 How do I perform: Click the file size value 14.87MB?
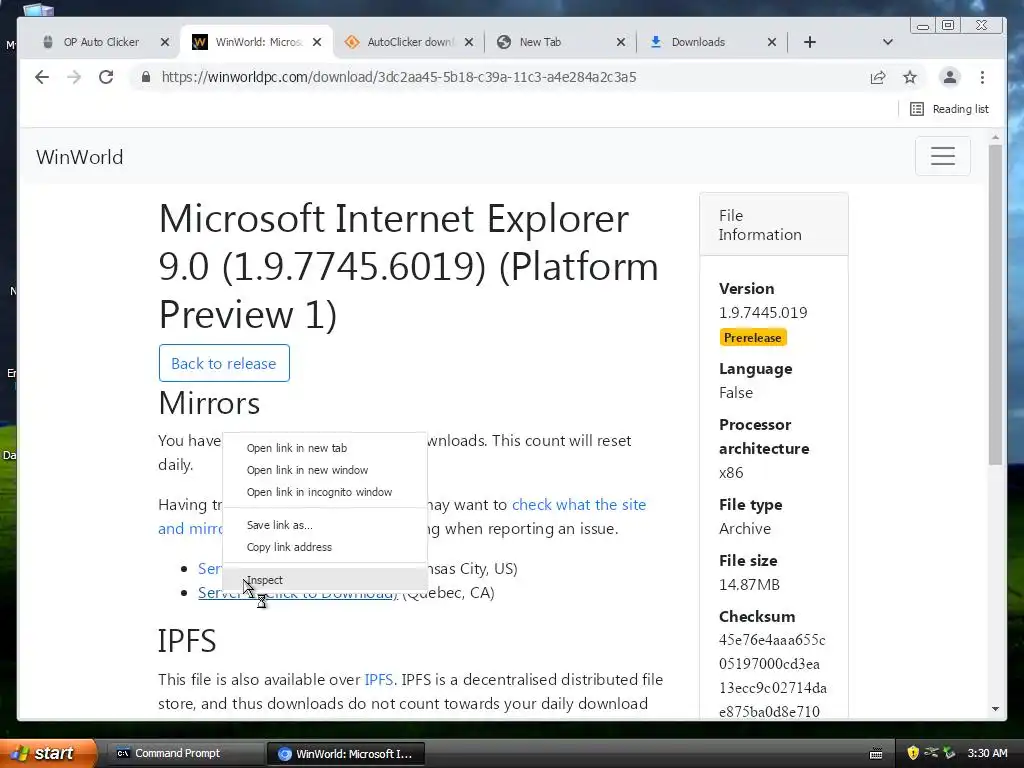749,585
